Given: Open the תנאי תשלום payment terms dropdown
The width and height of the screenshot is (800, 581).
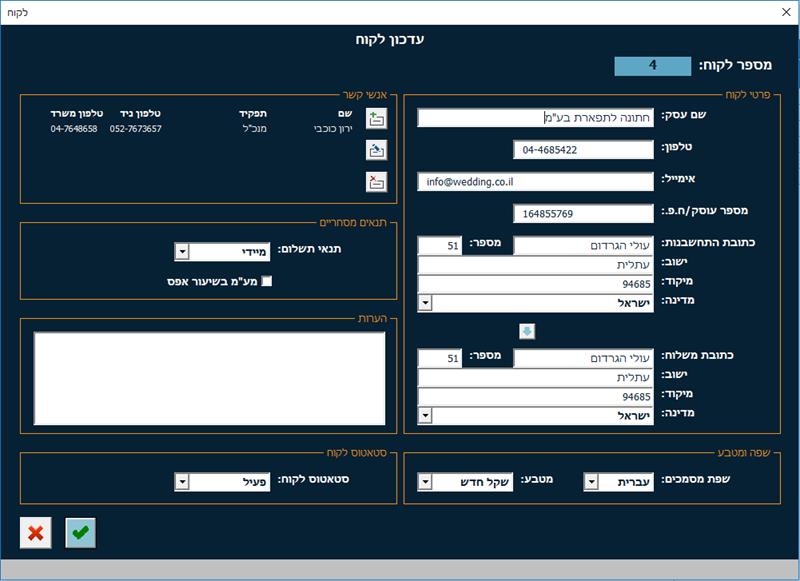Looking at the screenshot, I should tap(182, 251).
